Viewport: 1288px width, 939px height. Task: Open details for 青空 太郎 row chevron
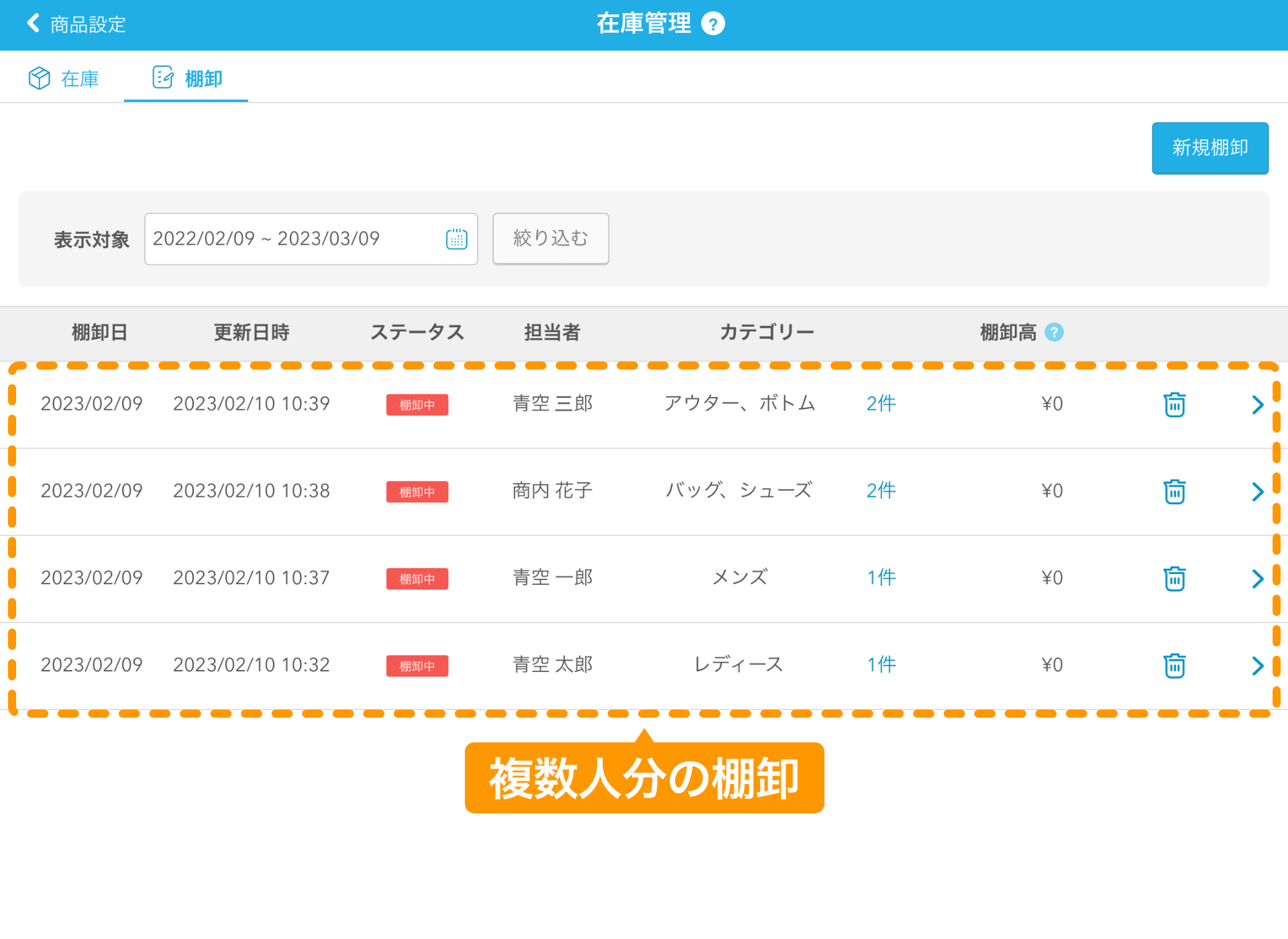point(1258,665)
